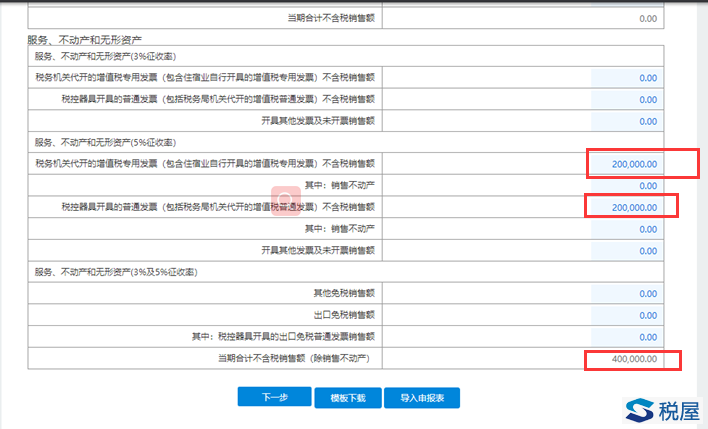Click the 400,000.00 total in 除销售不动产 row
This screenshot has height=429, width=708.
point(634,359)
